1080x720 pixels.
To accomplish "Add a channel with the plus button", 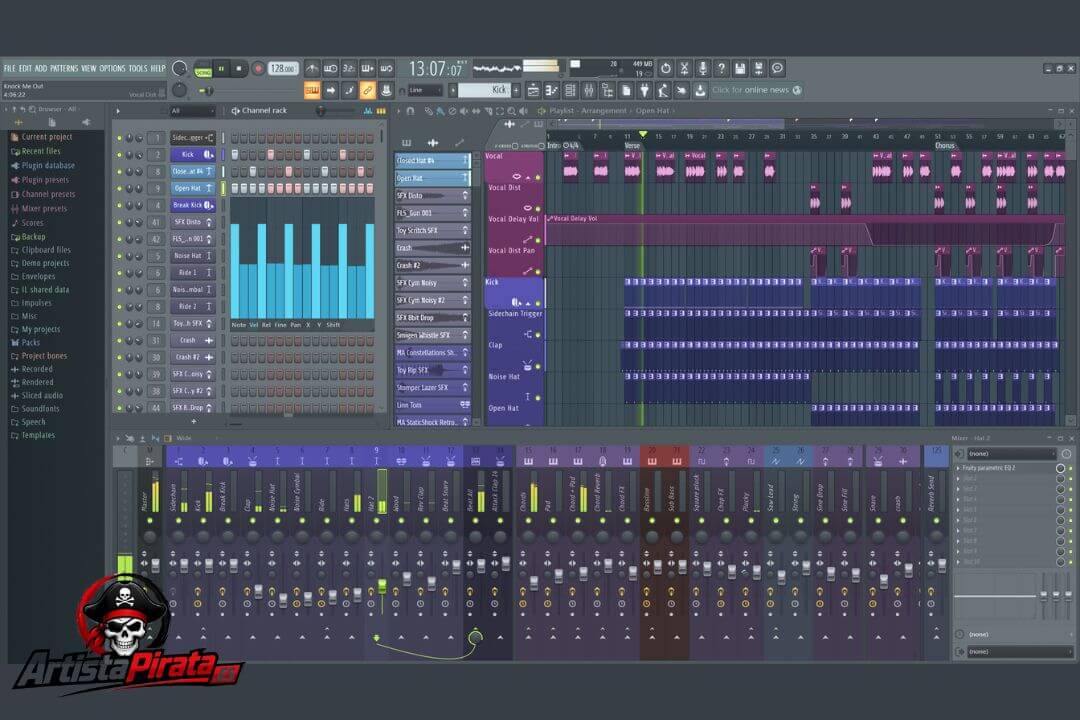I will (x=194, y=421).
